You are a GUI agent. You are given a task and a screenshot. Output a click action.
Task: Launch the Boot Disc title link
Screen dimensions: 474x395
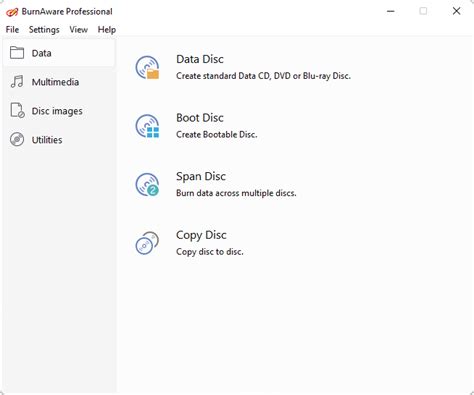tap(200, 118)
